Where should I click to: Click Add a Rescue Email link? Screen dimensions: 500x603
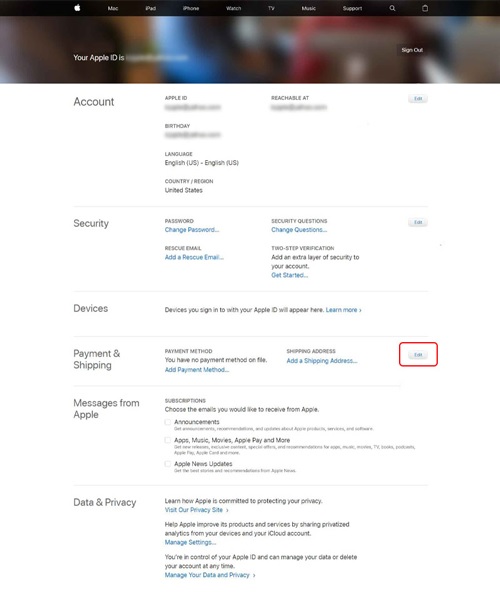(x=194, y=257)
